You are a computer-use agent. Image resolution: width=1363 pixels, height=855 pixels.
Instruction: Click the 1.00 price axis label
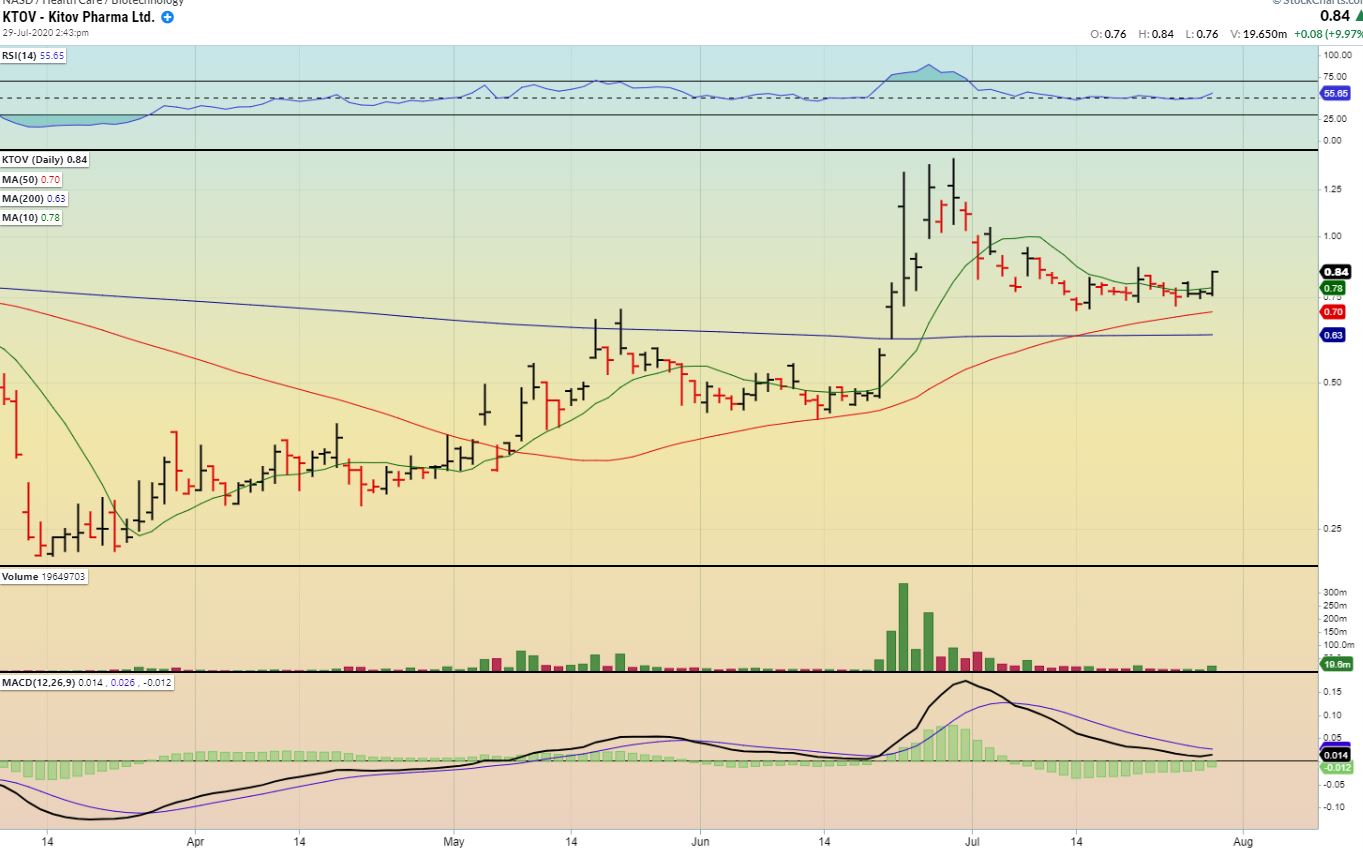1333,236
